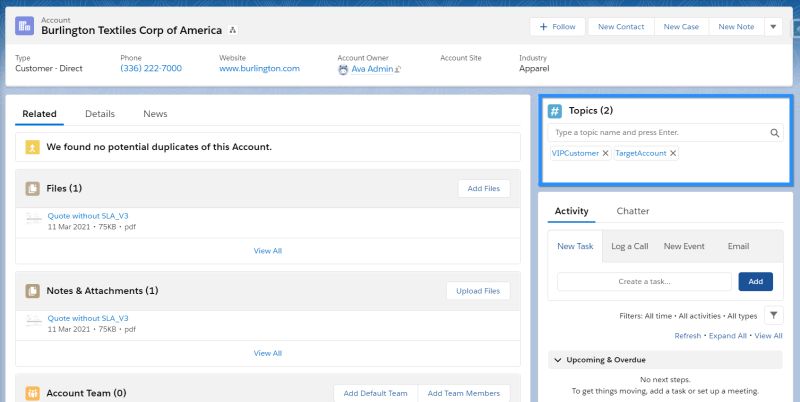The image size is (800, 402).
Task: Click the Upload Files button
Action: pos(478,291)
